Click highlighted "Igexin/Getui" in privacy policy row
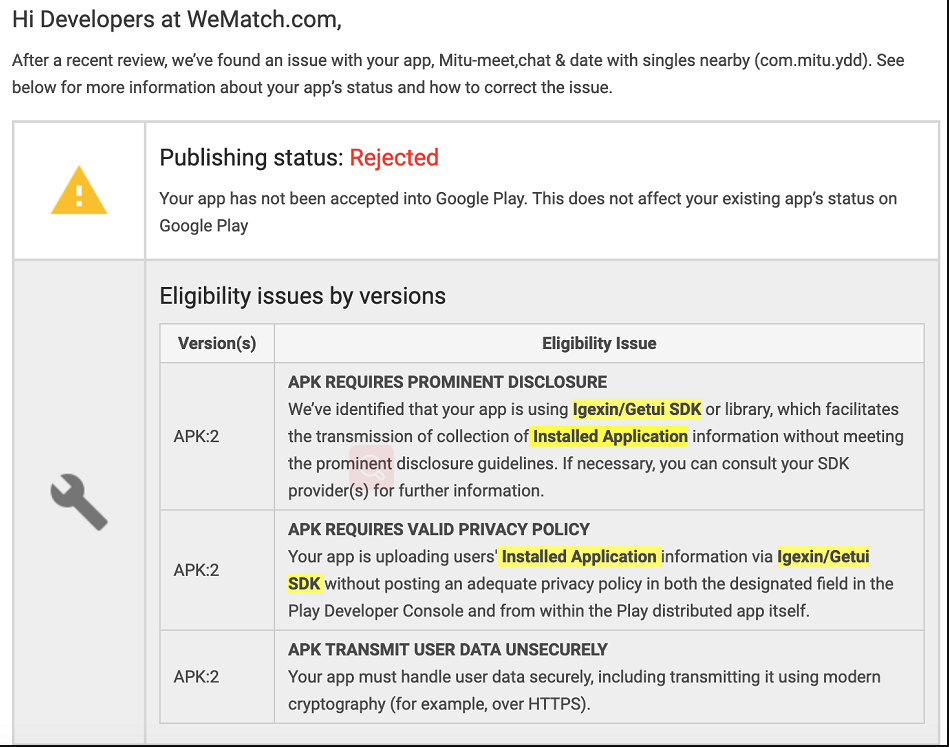Viewport: 949px width, 747px height. [x=823, y=557]
